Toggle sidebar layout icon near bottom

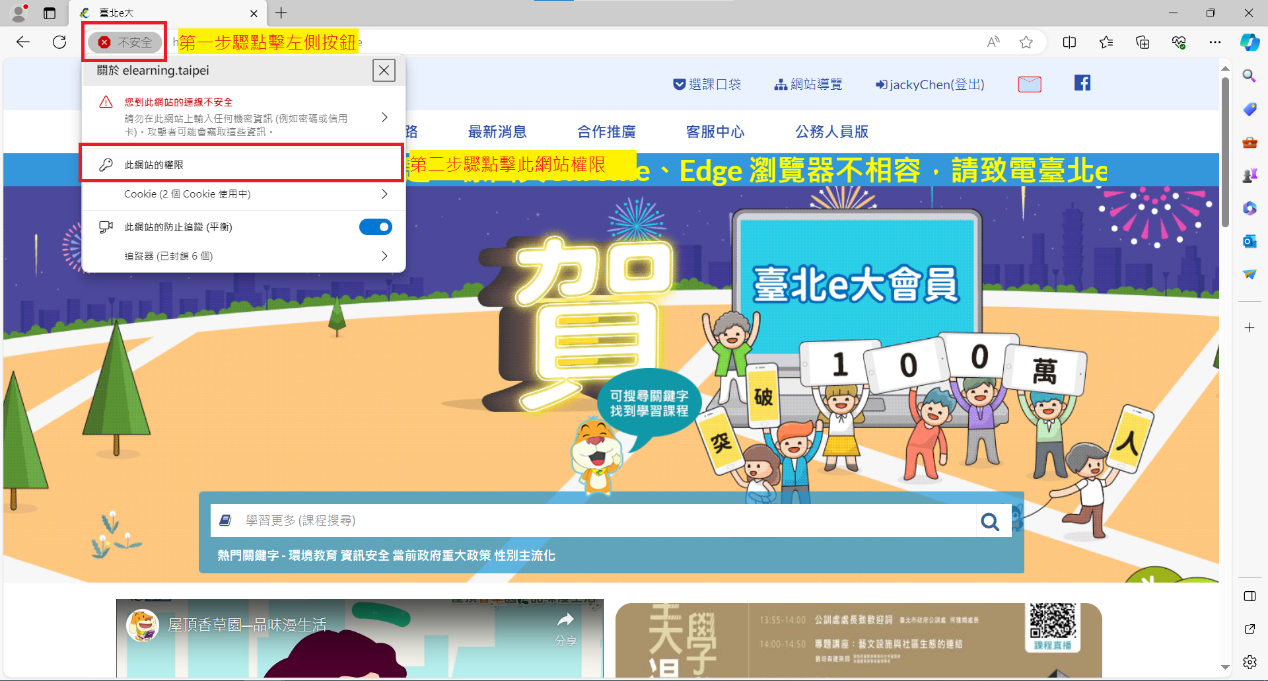(x=1249, y=596)
